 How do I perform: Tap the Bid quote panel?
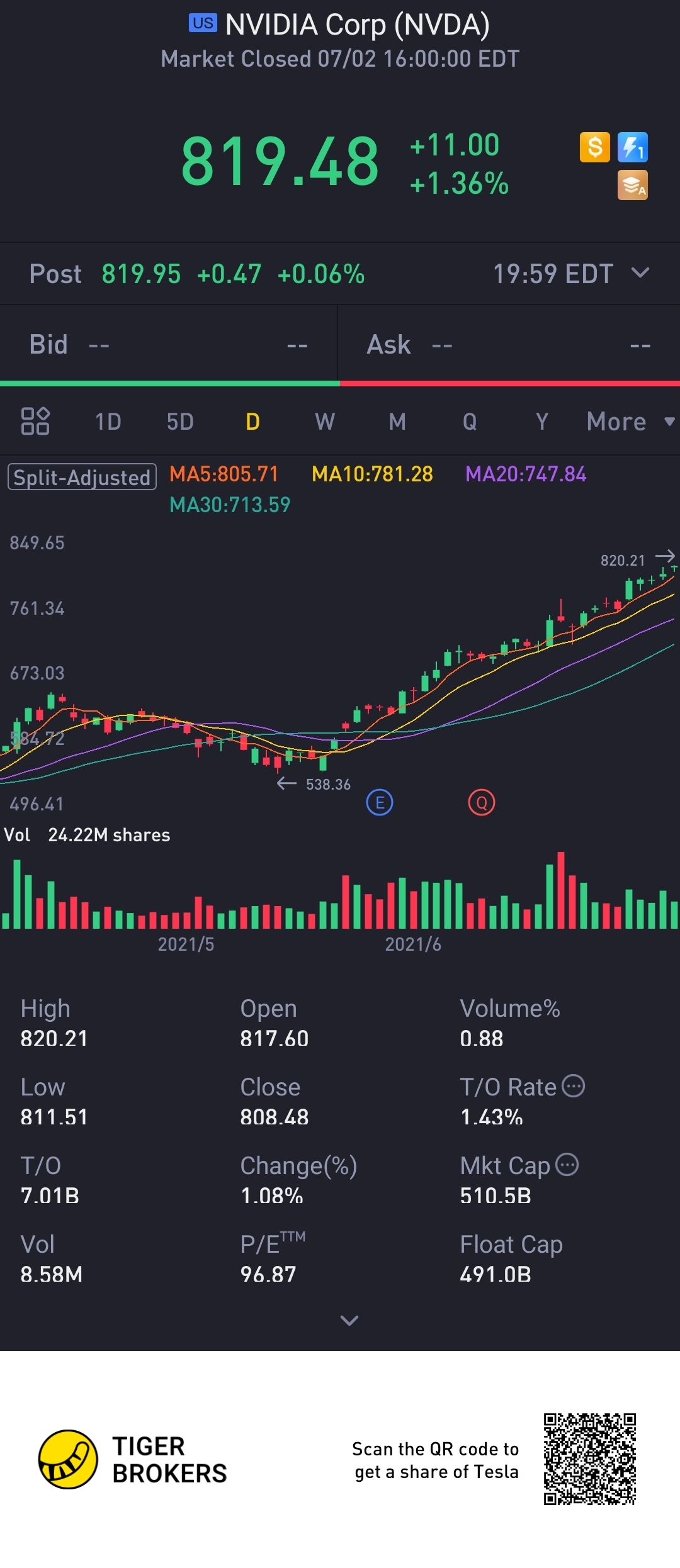[169, 345]
